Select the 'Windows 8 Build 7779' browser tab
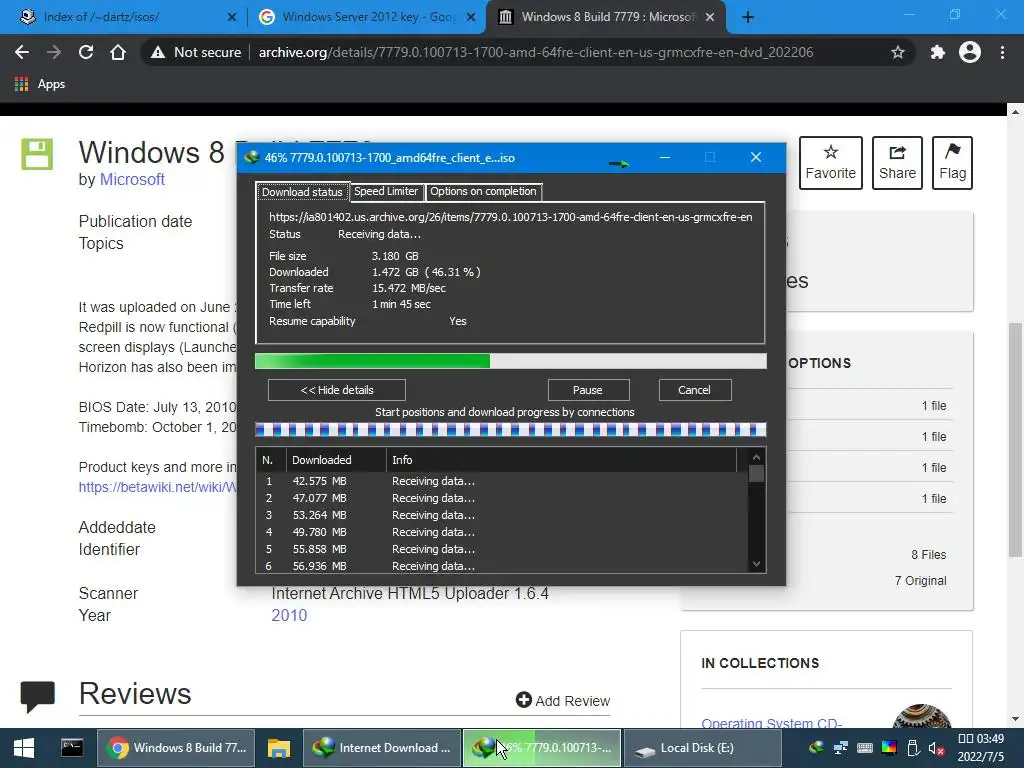This screenshot has height=768, width=1024. (x=607, y=17)
